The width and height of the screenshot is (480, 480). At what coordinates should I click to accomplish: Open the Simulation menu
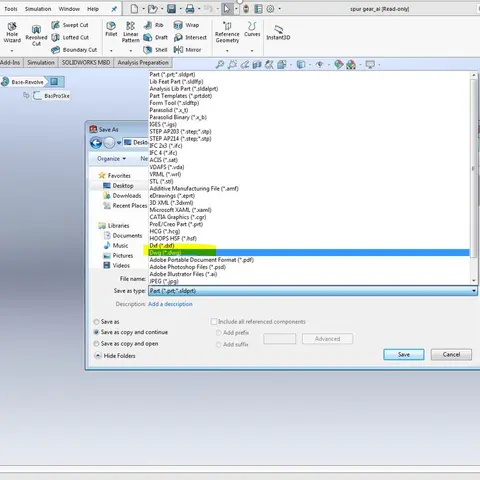click(38, 9)
